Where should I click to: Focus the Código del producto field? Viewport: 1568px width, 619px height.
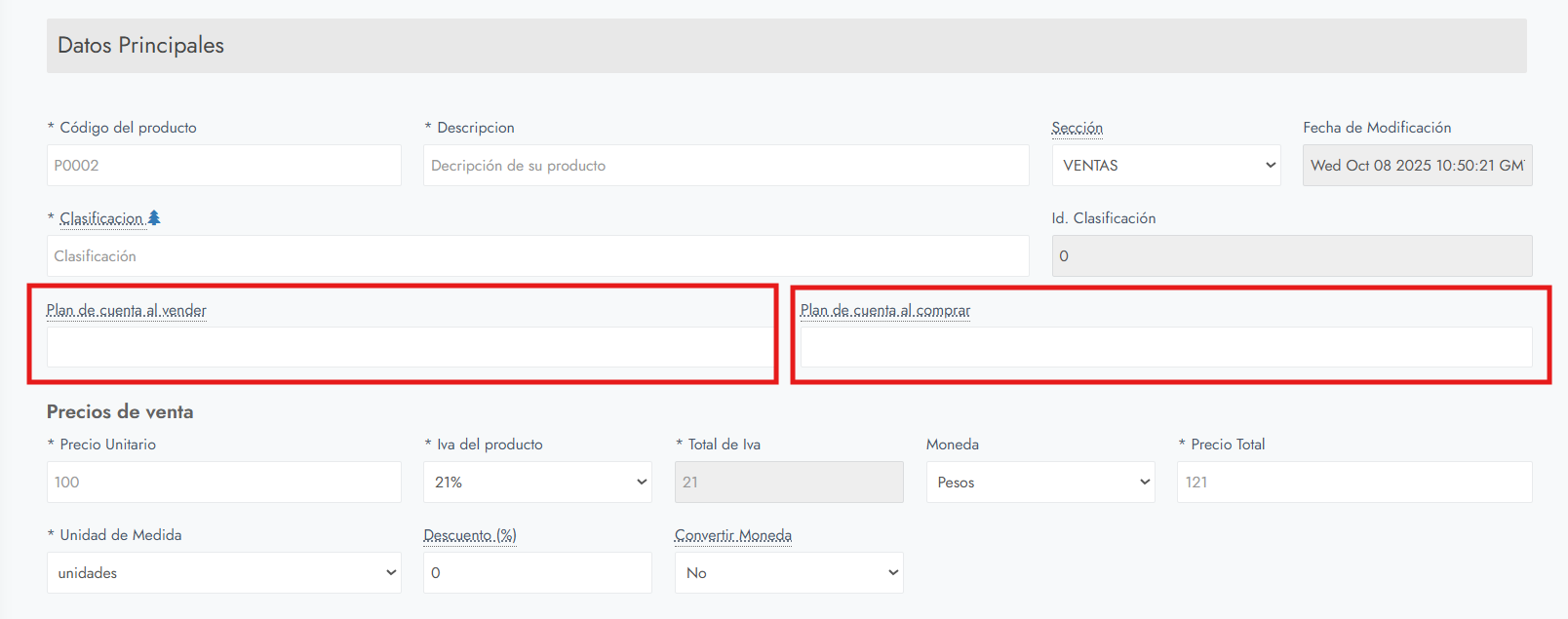(x=223, y=166)
